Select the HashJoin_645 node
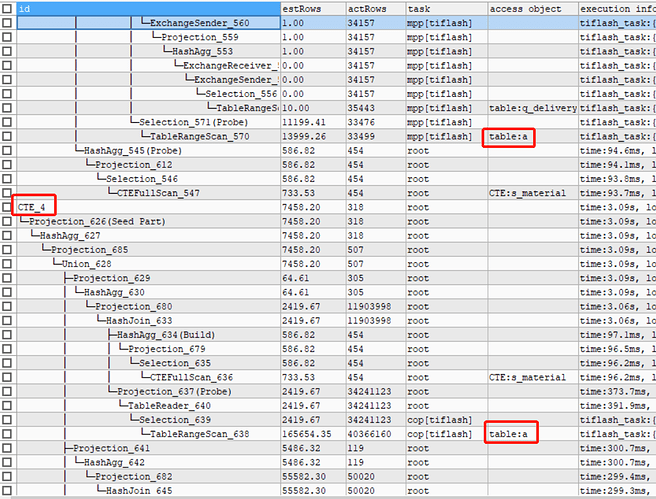This screenshot has height=499, width=656. coord(139,491)
